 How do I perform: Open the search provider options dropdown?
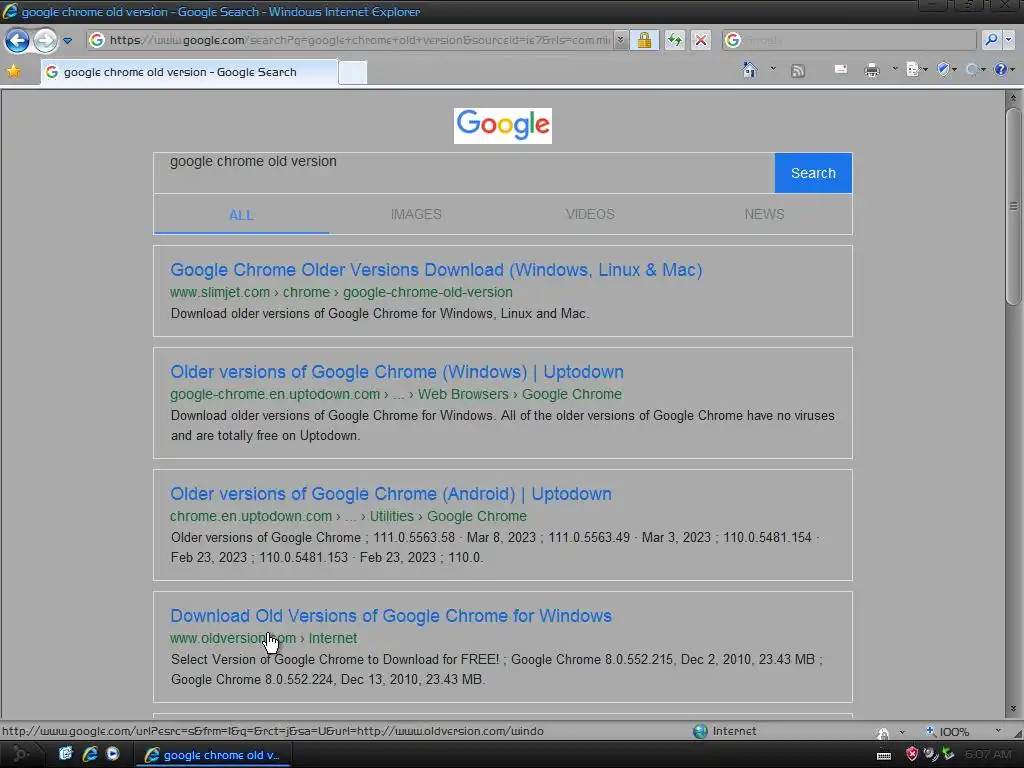point(1009,40)
